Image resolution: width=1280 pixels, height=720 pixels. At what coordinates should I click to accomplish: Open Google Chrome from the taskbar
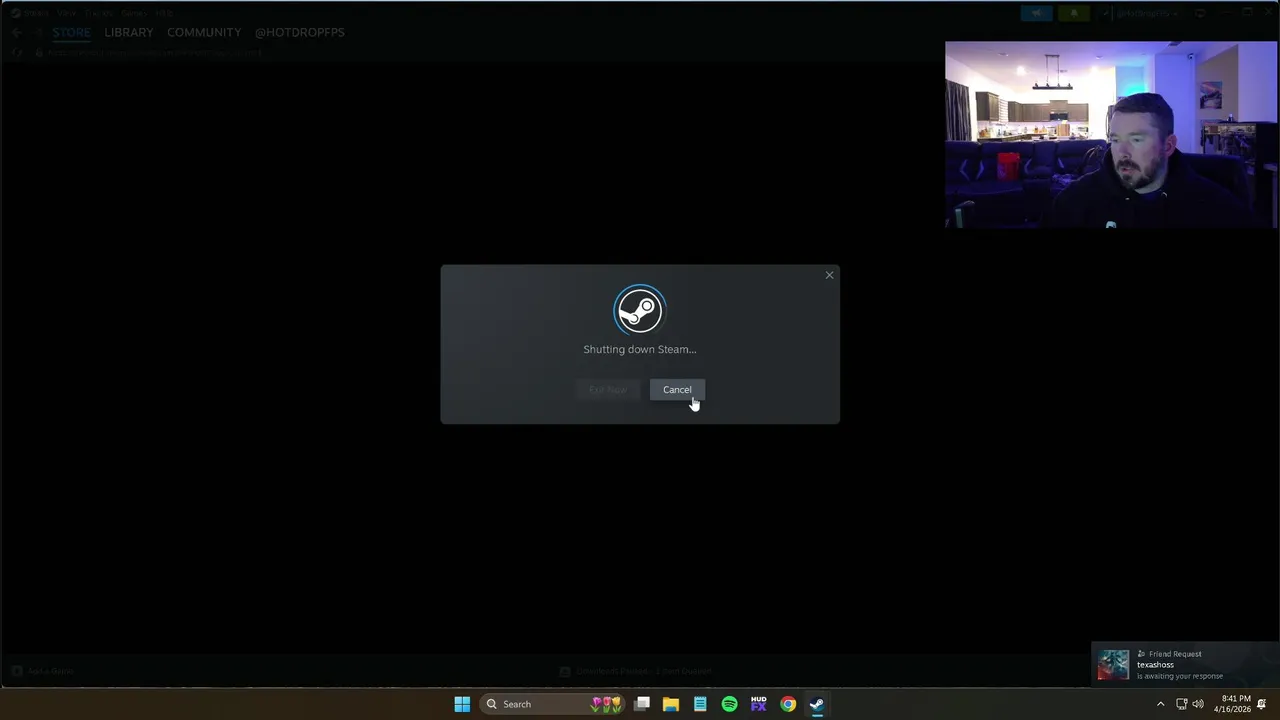788,704
